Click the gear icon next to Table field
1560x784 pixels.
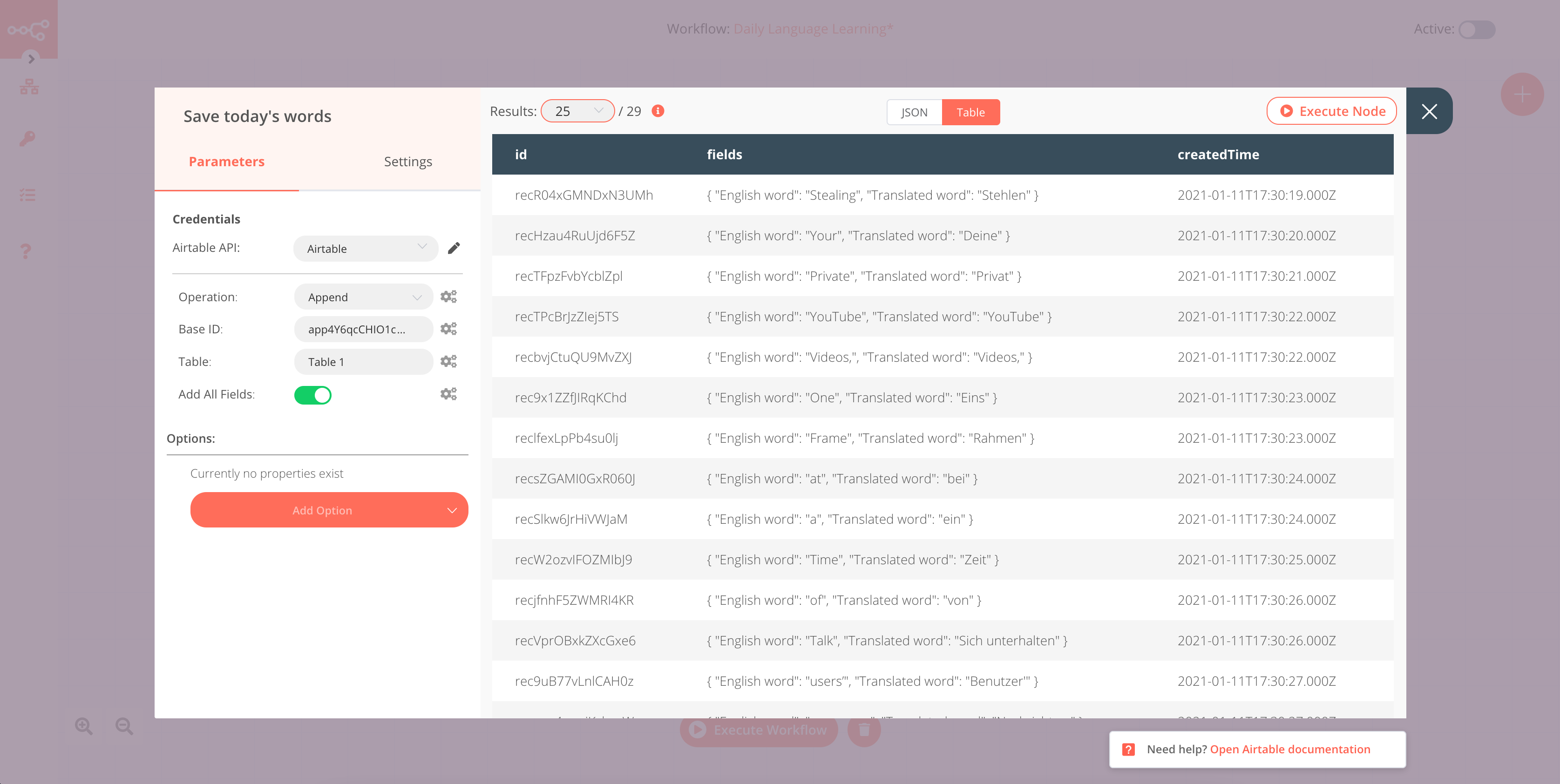(449, 361)
